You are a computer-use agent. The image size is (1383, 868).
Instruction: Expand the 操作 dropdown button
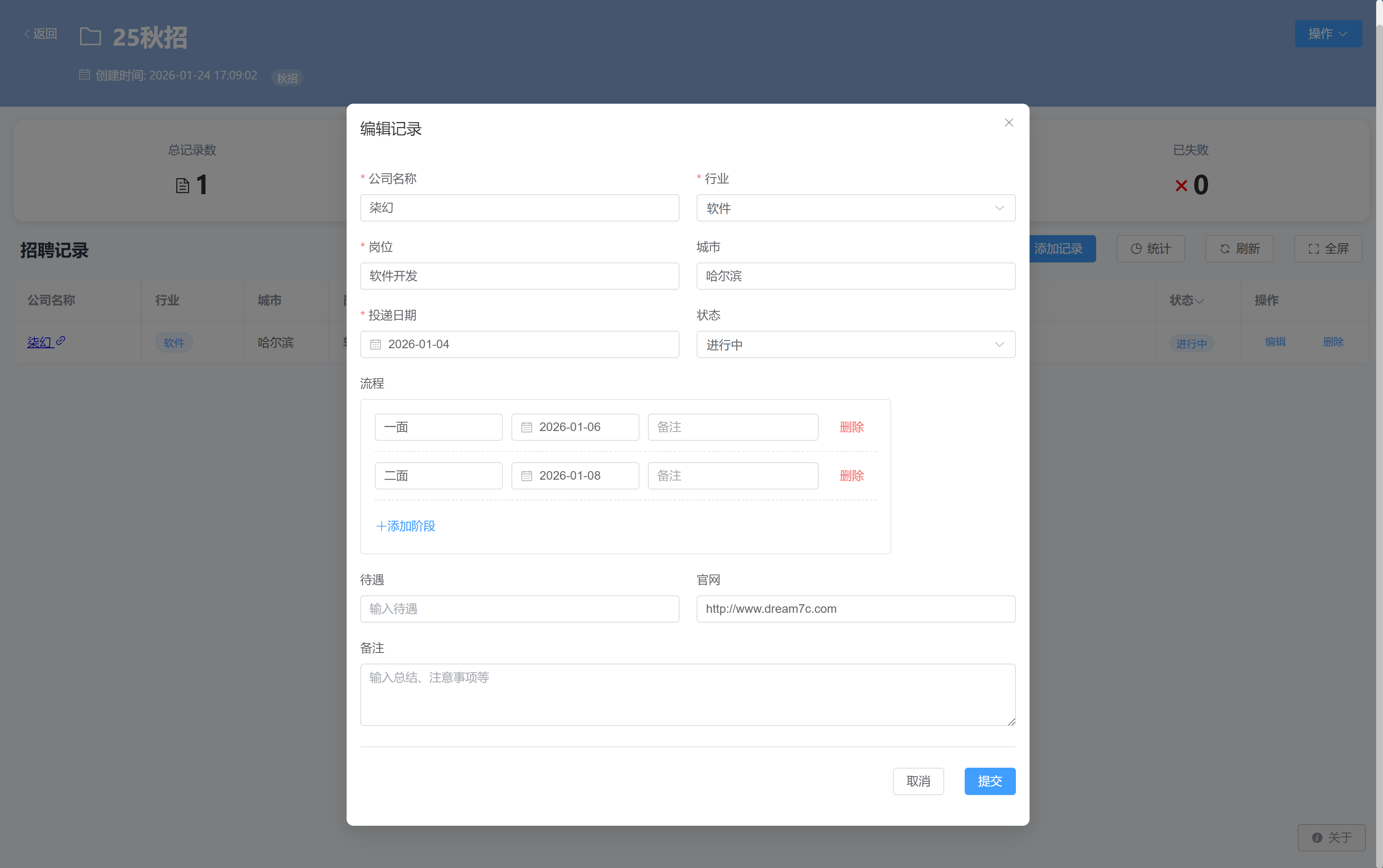(x=1328, y=34)
